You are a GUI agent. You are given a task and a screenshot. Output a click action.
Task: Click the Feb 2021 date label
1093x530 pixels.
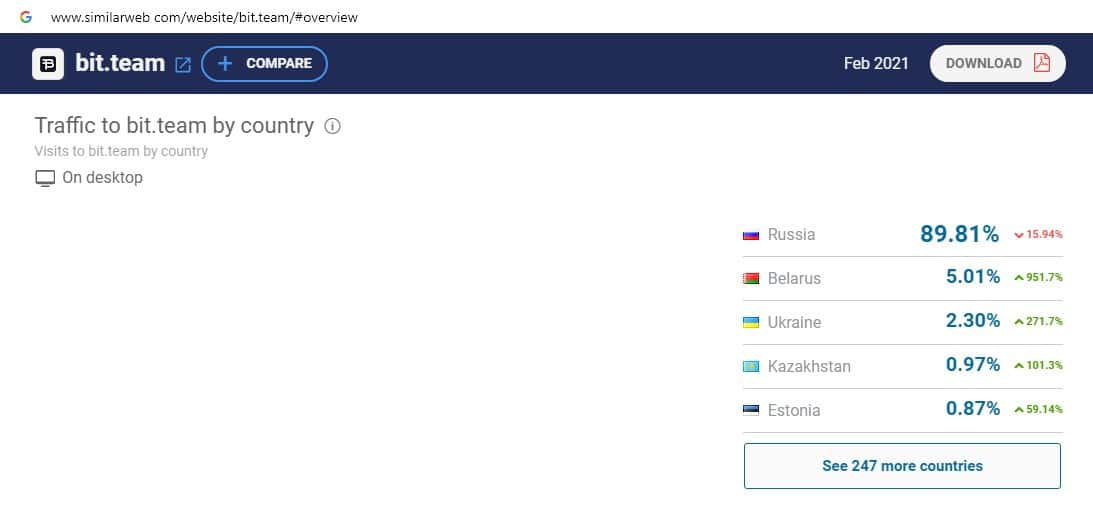click(876, 63)
